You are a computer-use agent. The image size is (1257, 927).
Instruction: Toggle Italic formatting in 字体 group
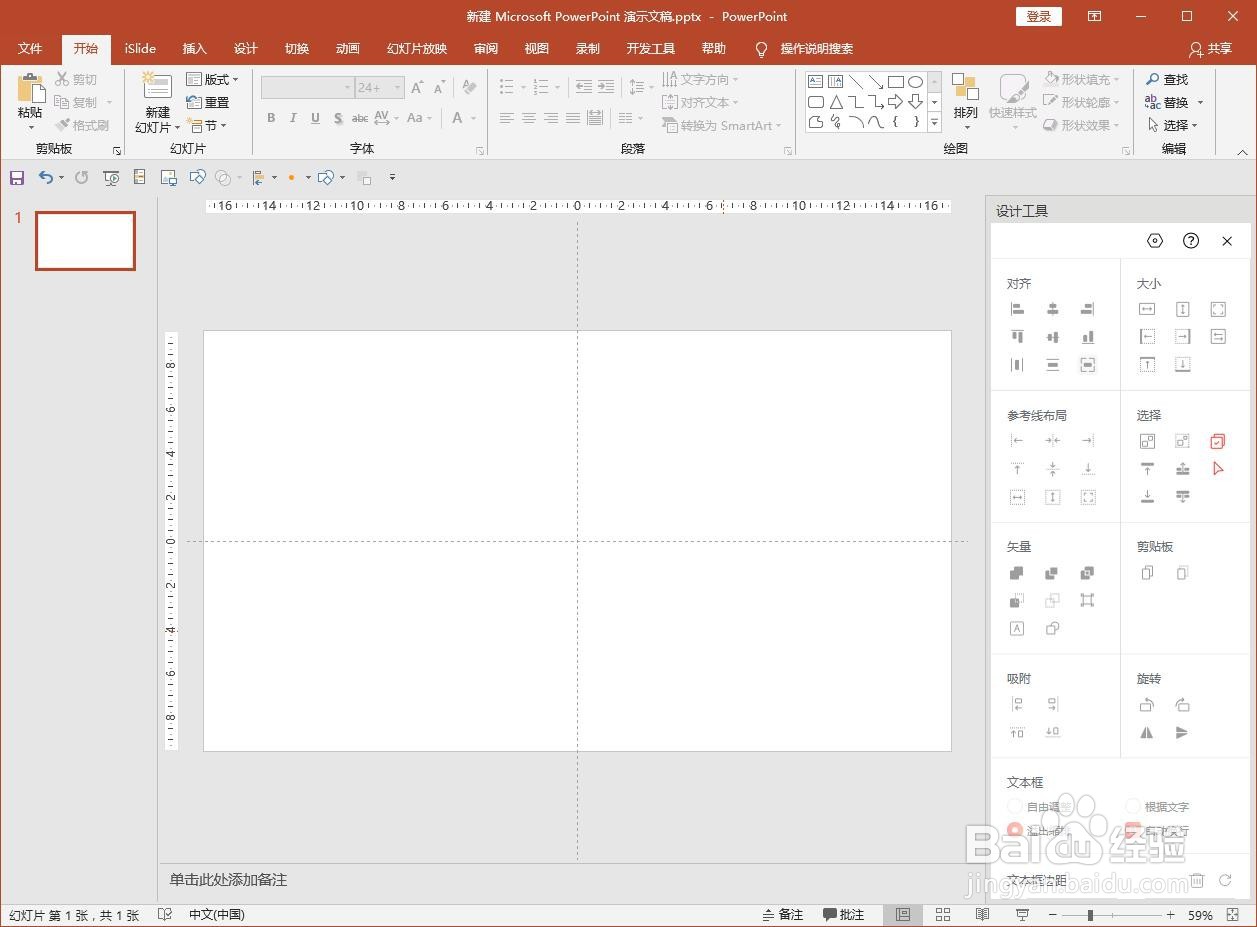[x=293, y=118]
